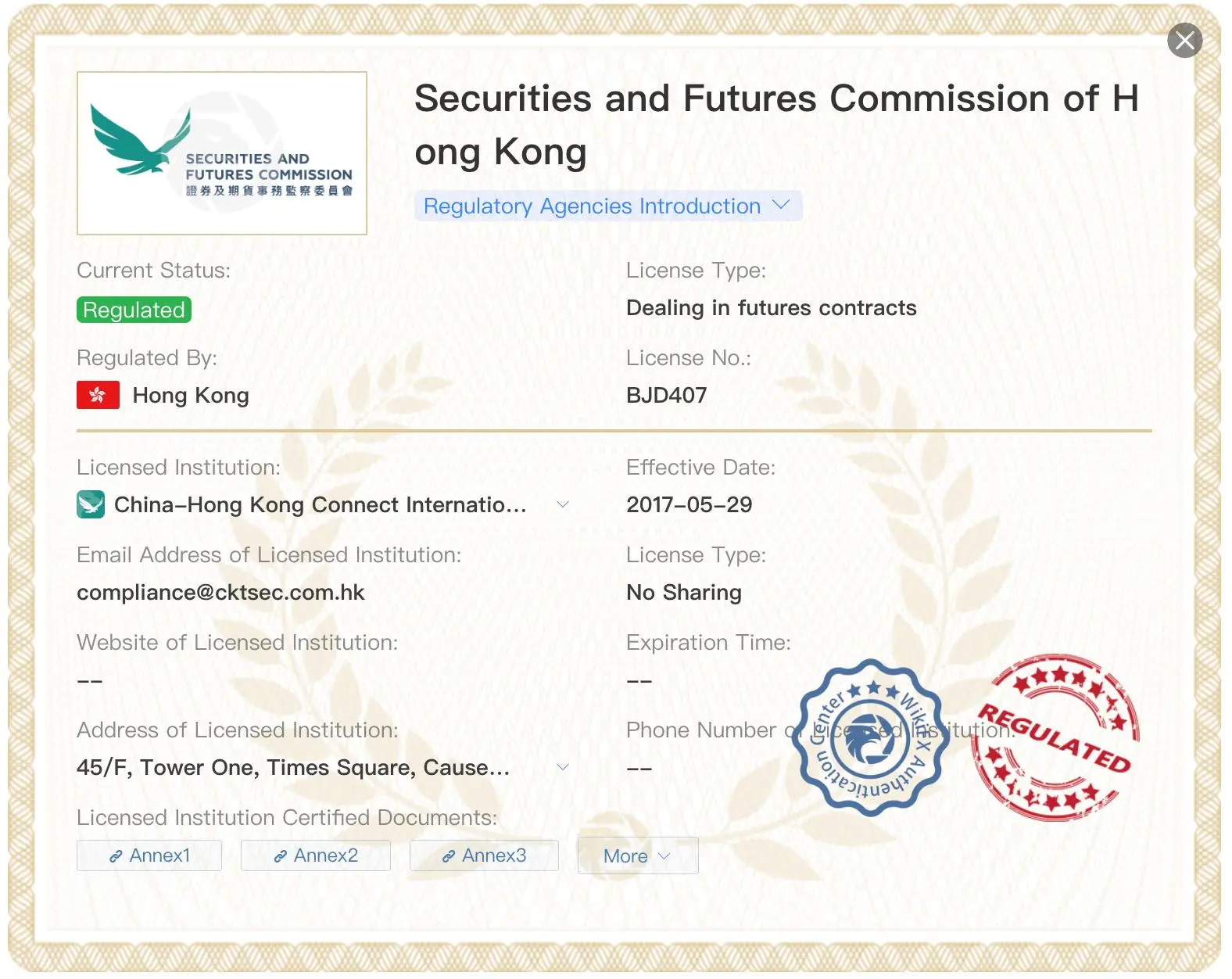
Task: Expand Regulatory Agencies Introduction dropdown
Action: click(x=608, y=206)
